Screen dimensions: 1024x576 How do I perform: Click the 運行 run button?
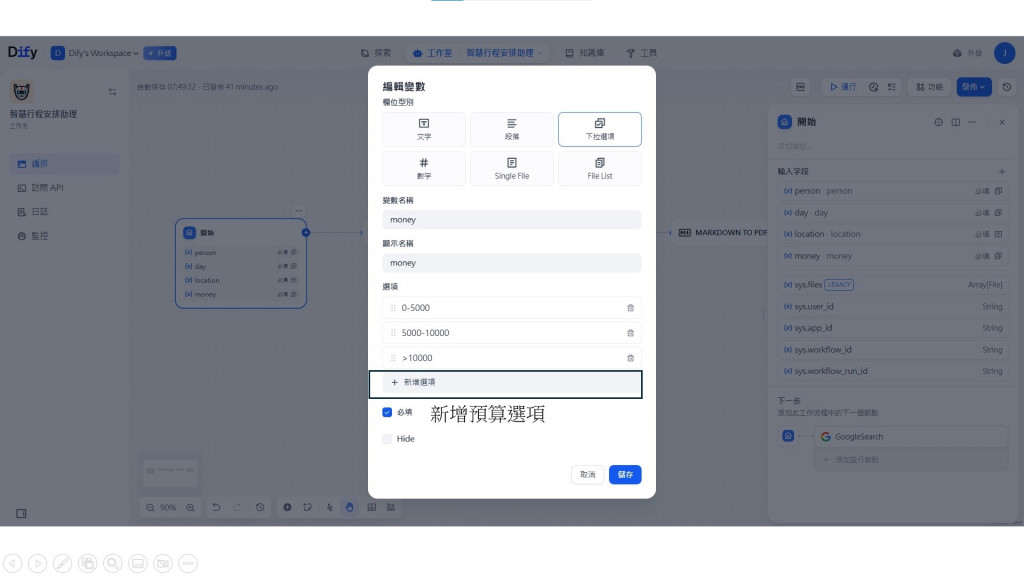pyautogui.click(x=843, y=87)
